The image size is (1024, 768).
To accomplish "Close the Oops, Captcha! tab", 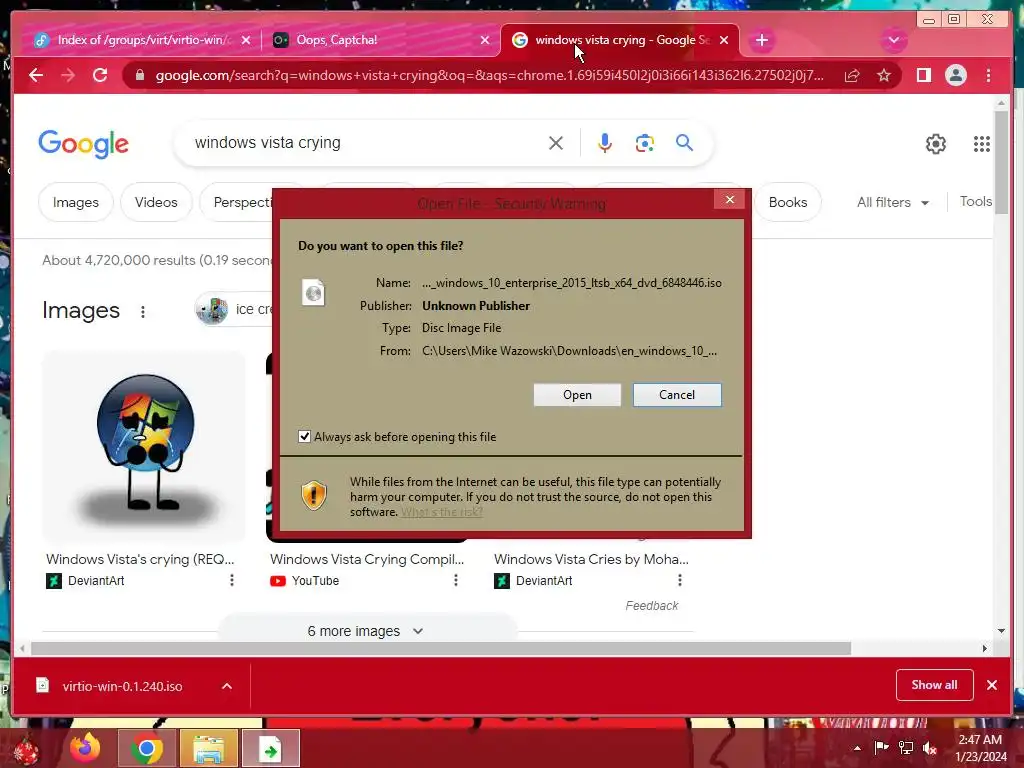I will pos(485,40).
